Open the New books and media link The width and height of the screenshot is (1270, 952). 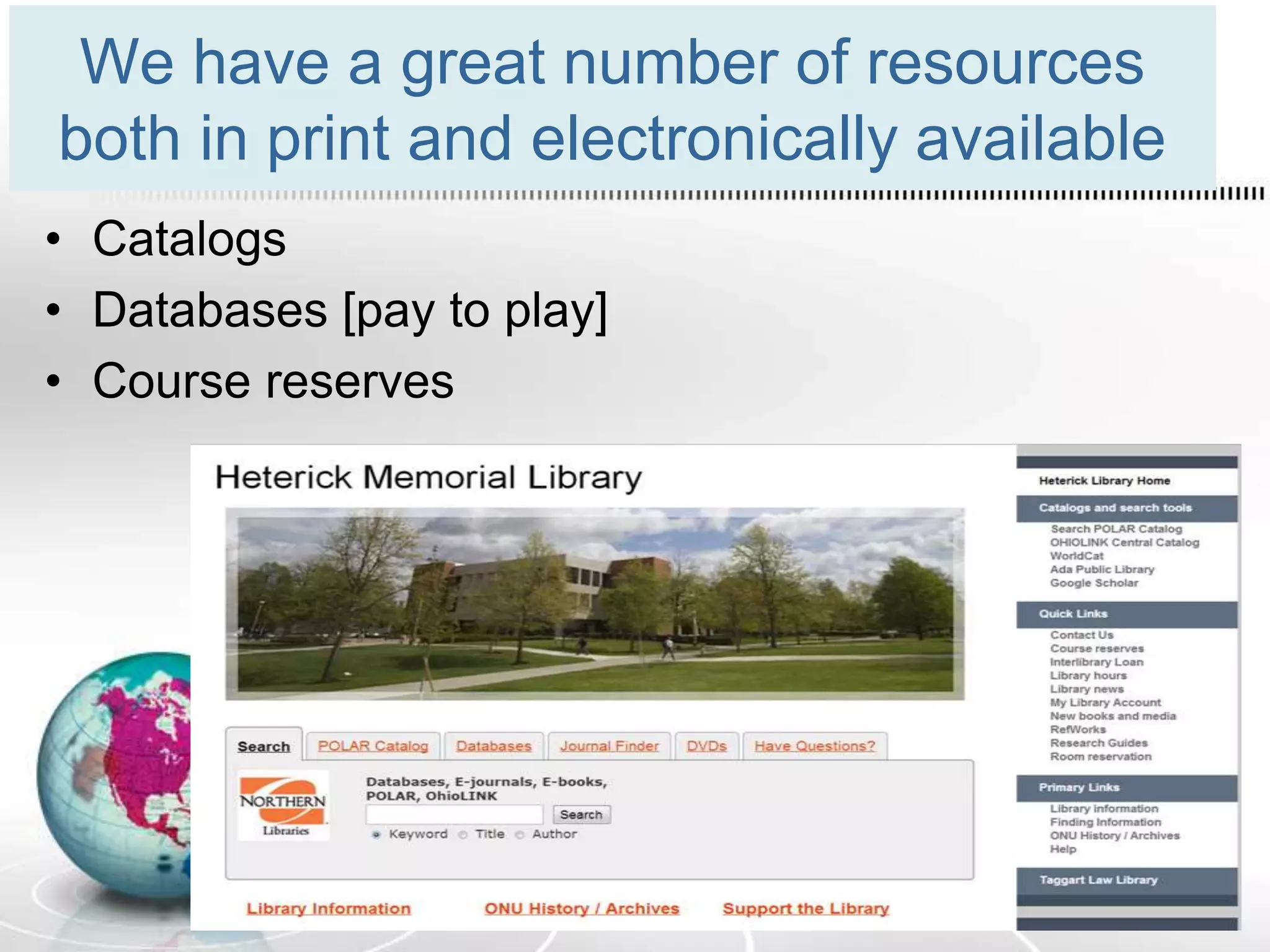pos(1112,716)
